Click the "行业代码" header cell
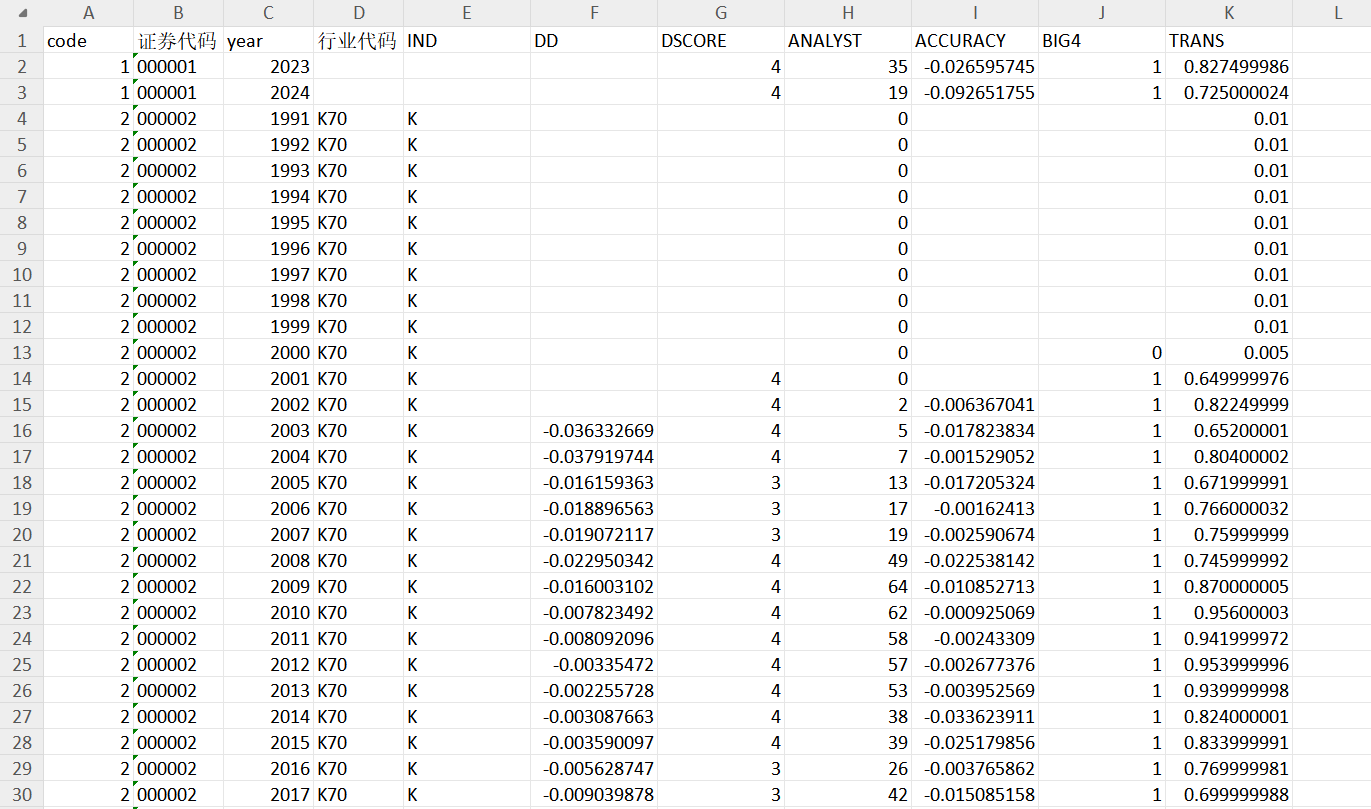This screenshot has width=1371, height=809. [358, 41]
